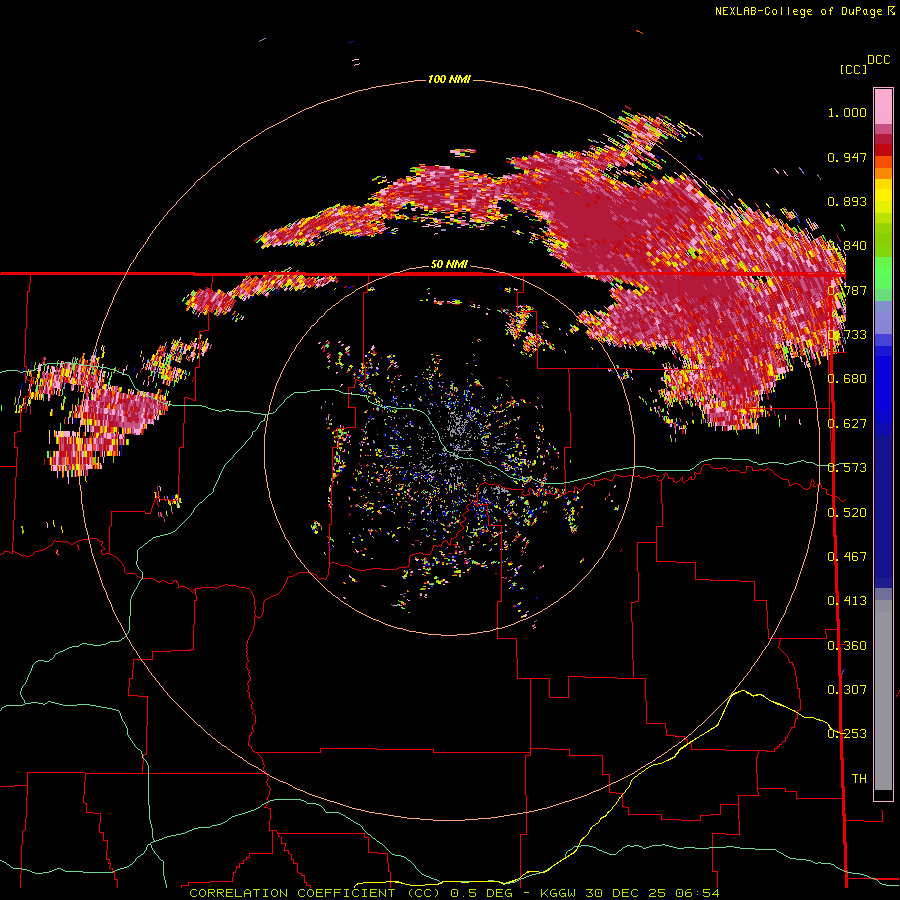The image size is (900, 900).
Task: Click the 30 DEC 25 date text
Action: tap(625, 893)
